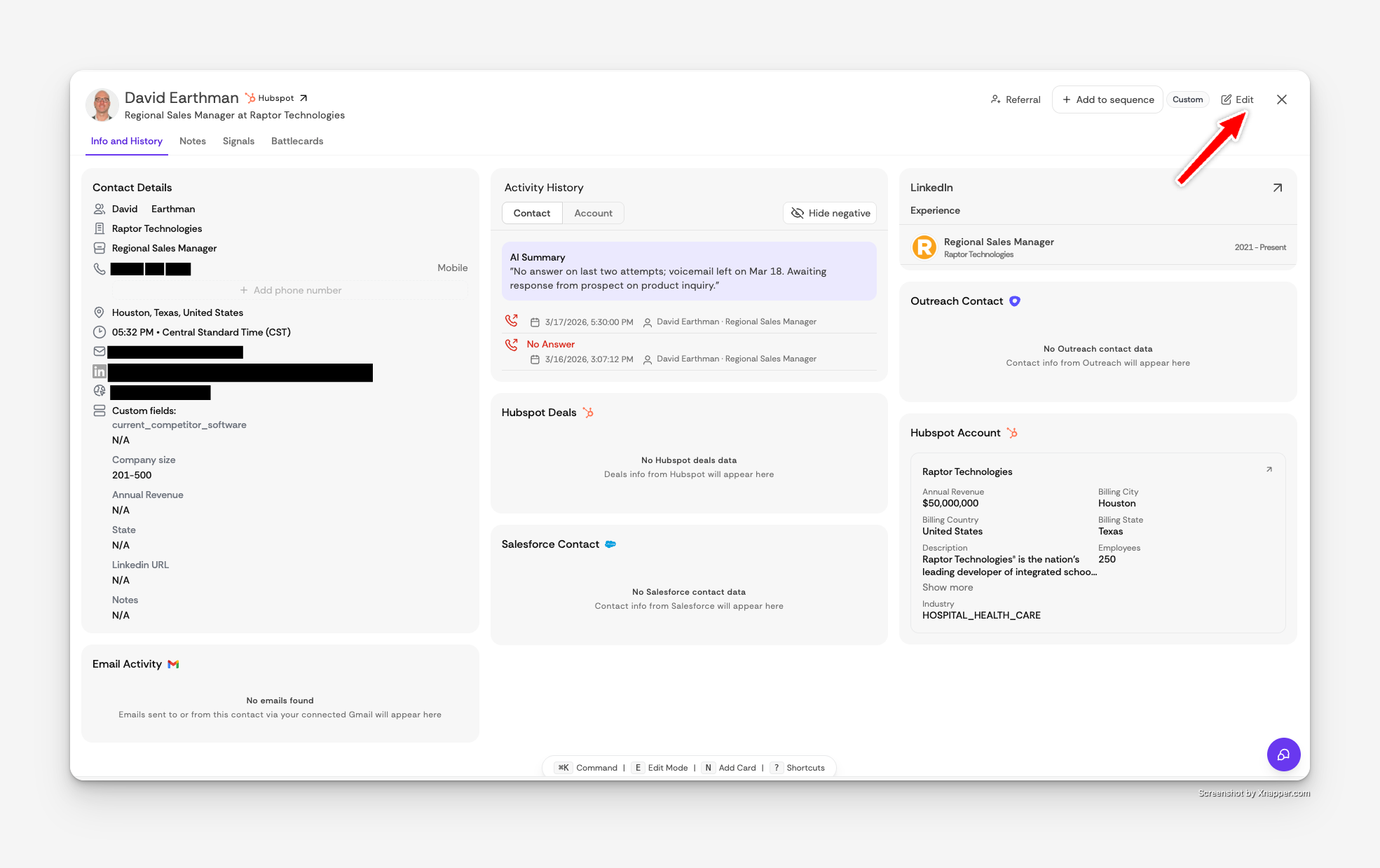
Task: Click the redacted email address field
Action: point(175,352)
